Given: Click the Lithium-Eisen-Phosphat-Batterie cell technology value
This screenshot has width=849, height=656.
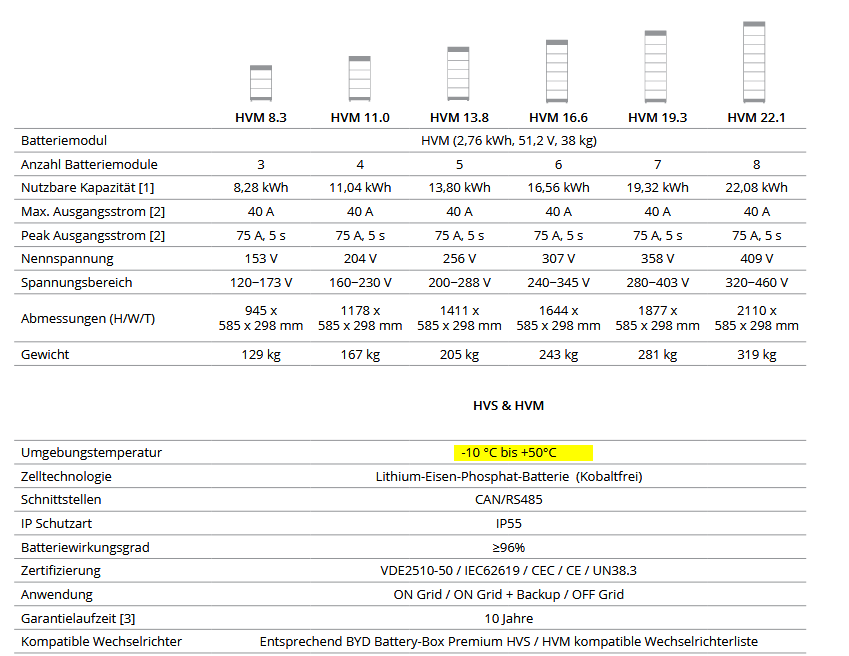Looking at the screenshot, I should tap(509, 477).
